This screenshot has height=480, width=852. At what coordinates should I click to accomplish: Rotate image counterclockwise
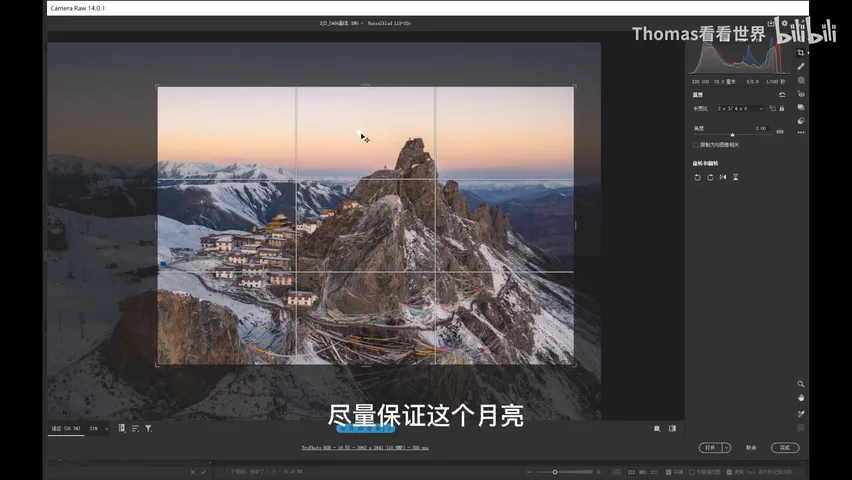point(697,177)
